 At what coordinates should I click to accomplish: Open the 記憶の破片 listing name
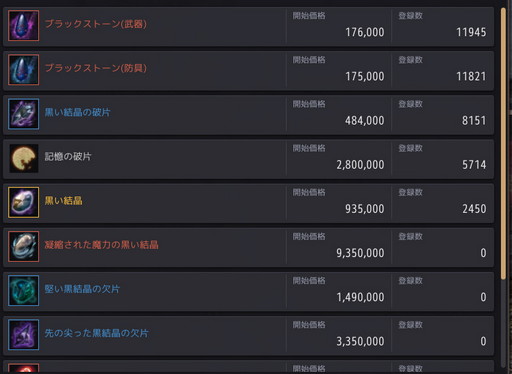pyautogui.click(x=68, y=156)
